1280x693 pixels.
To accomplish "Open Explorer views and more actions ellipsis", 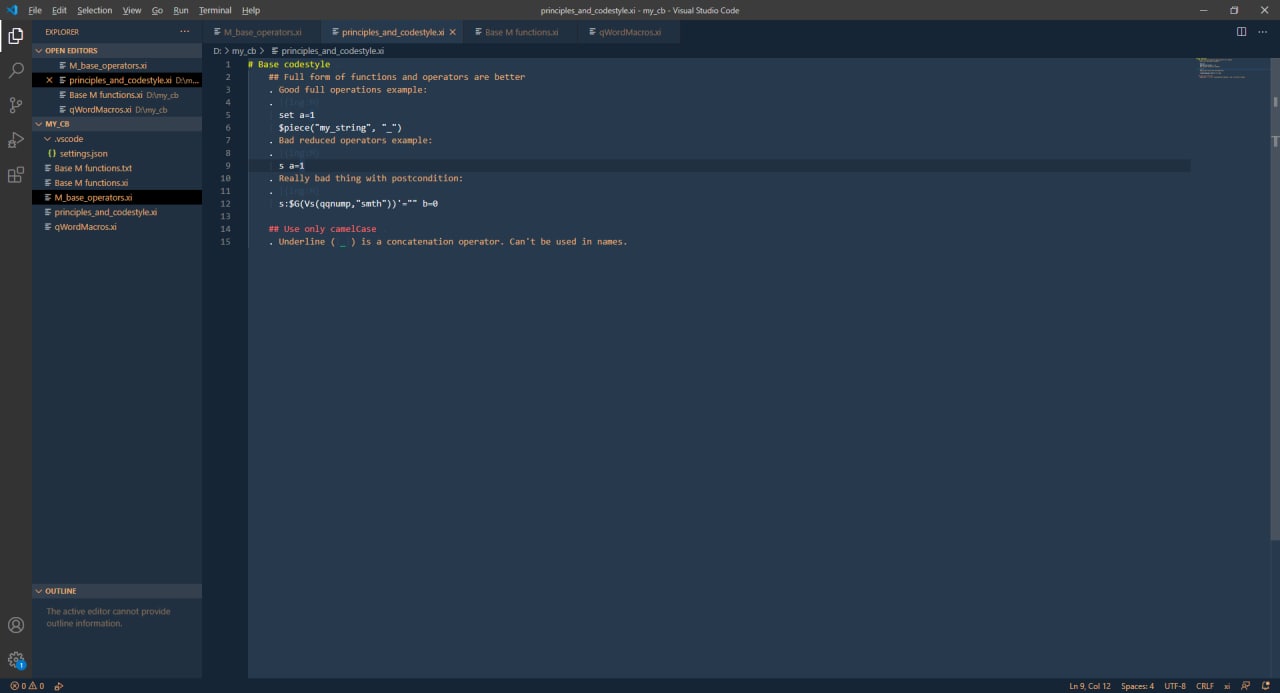I will [x=184, y=32].
